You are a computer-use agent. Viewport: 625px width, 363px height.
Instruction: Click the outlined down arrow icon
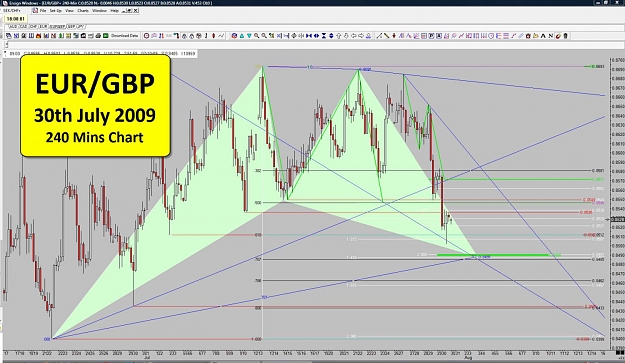coord(346,36)
